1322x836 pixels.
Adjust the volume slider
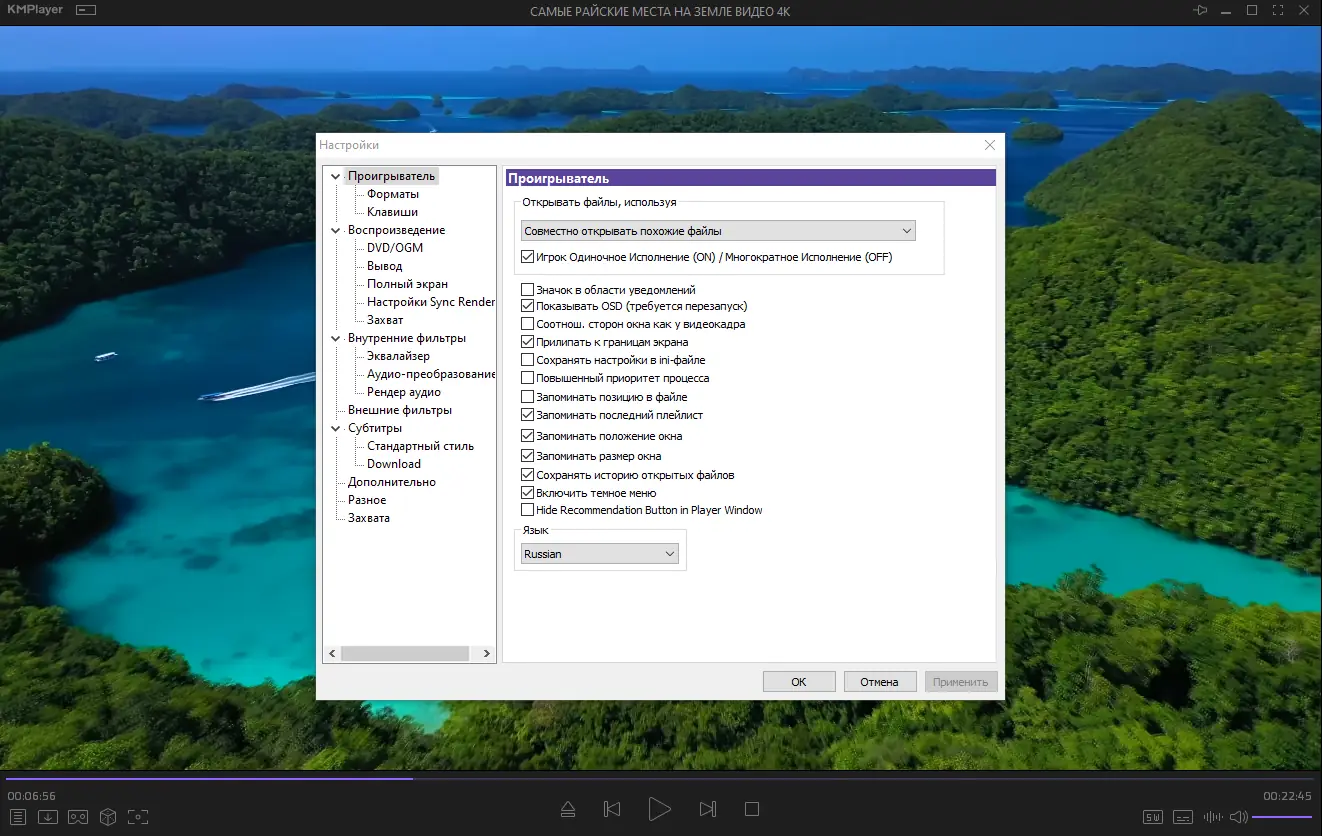click(x=1282, y=817)
